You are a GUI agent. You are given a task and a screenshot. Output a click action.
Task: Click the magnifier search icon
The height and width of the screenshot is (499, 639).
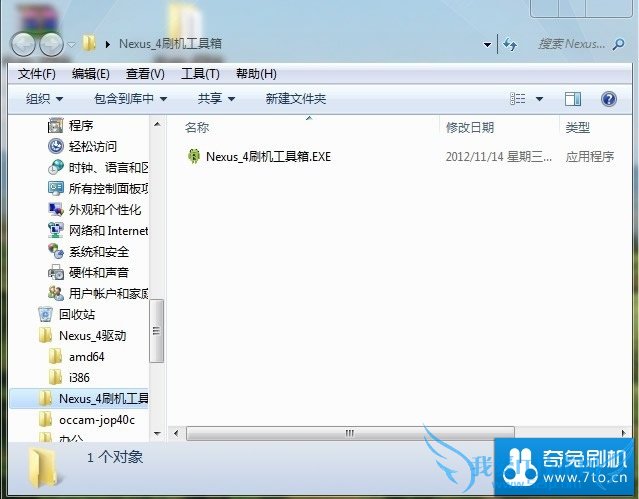point(618,44)
